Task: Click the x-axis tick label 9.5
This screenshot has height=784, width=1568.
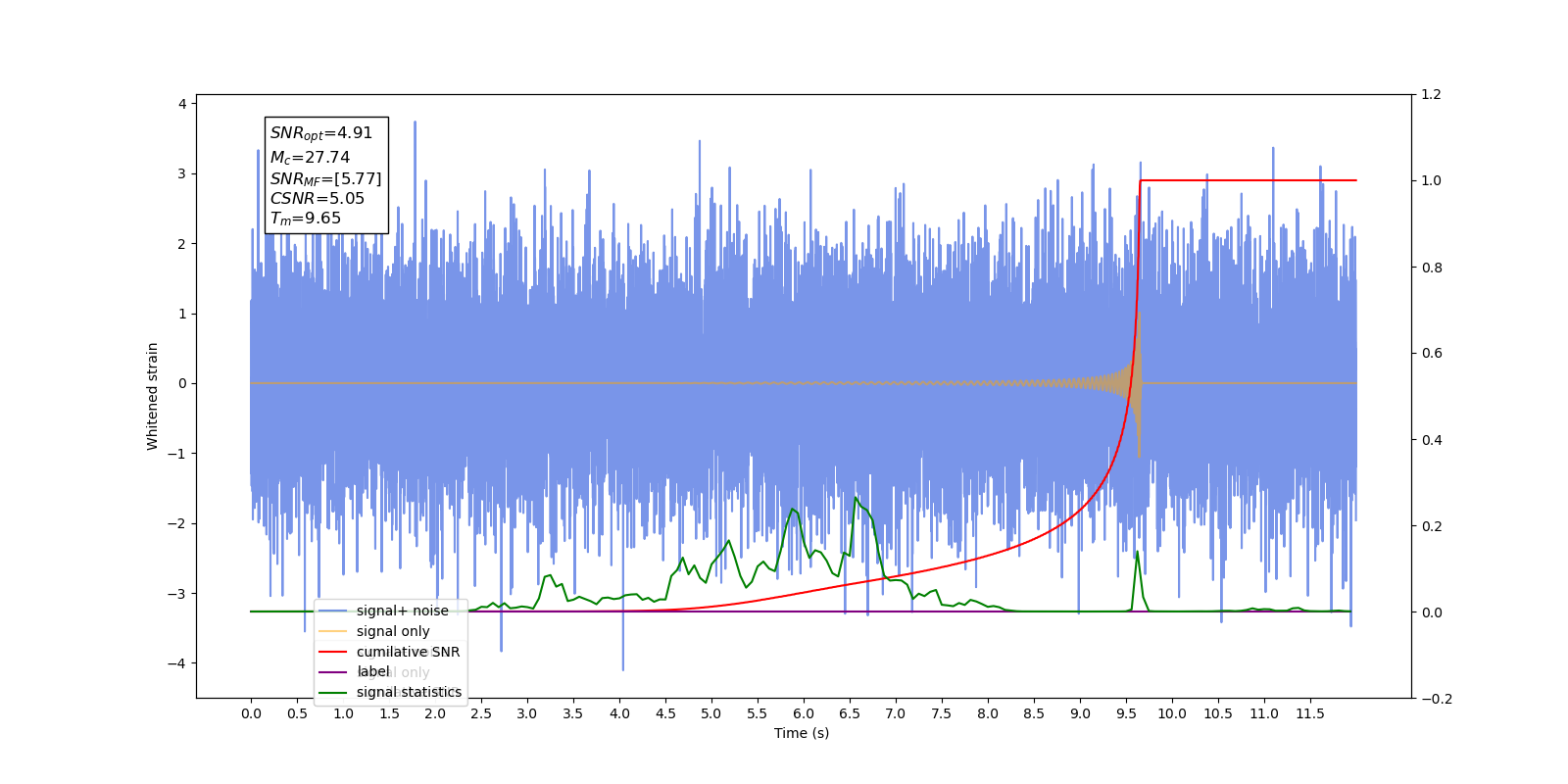Action: pos(1126,713)
